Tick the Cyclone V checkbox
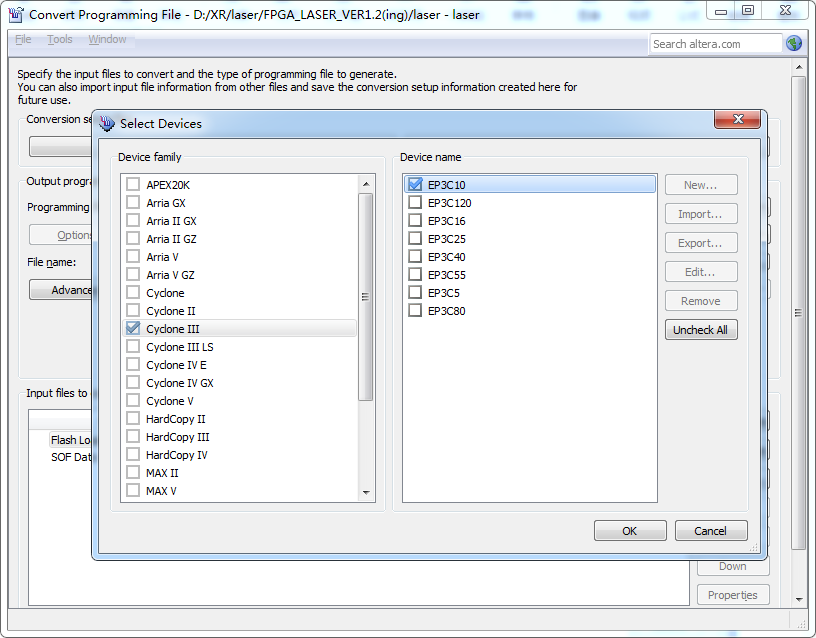The width and height of the screenshot is (816, 638). 133,400
